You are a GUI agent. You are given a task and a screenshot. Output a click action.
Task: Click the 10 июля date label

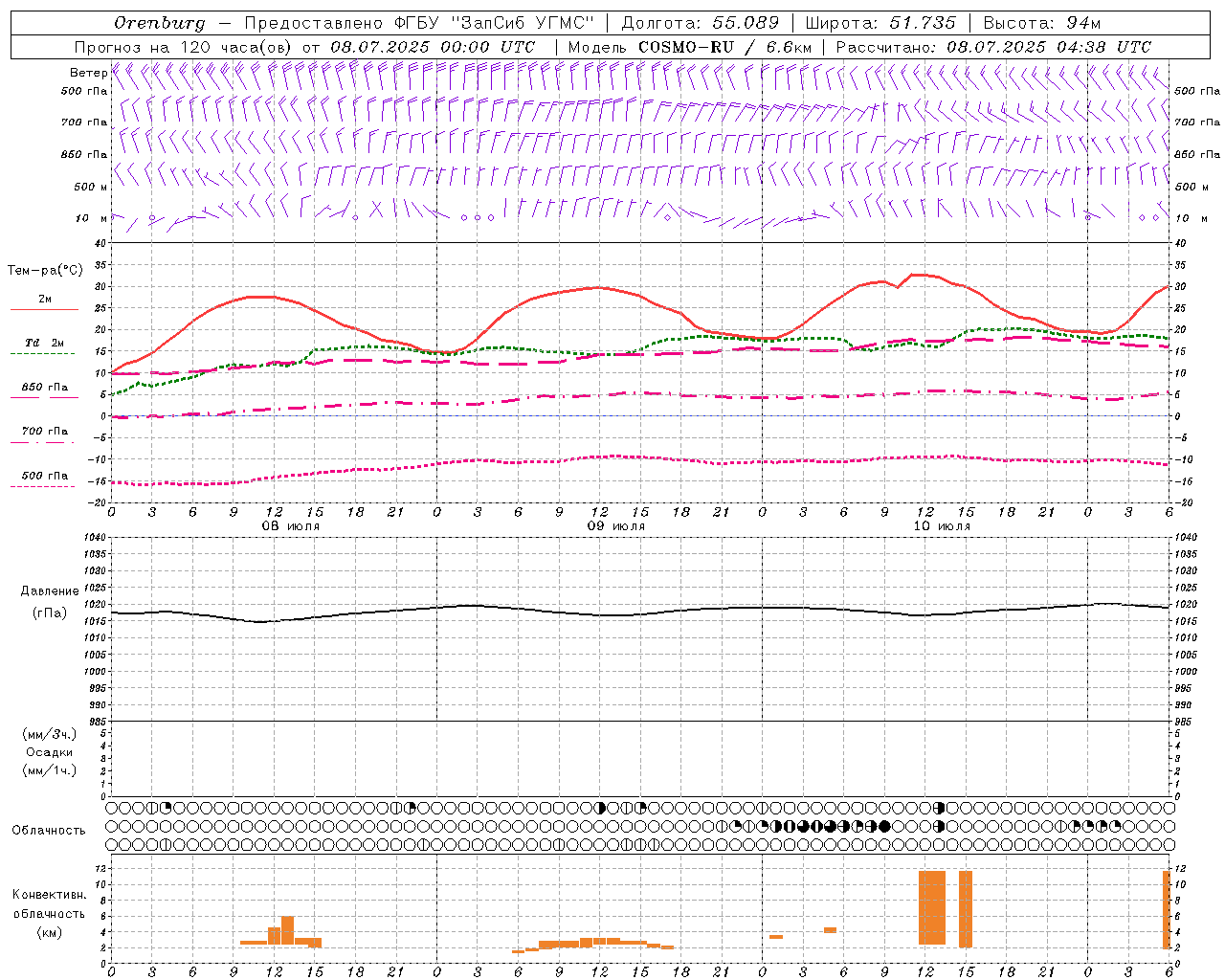click(942, 526)
